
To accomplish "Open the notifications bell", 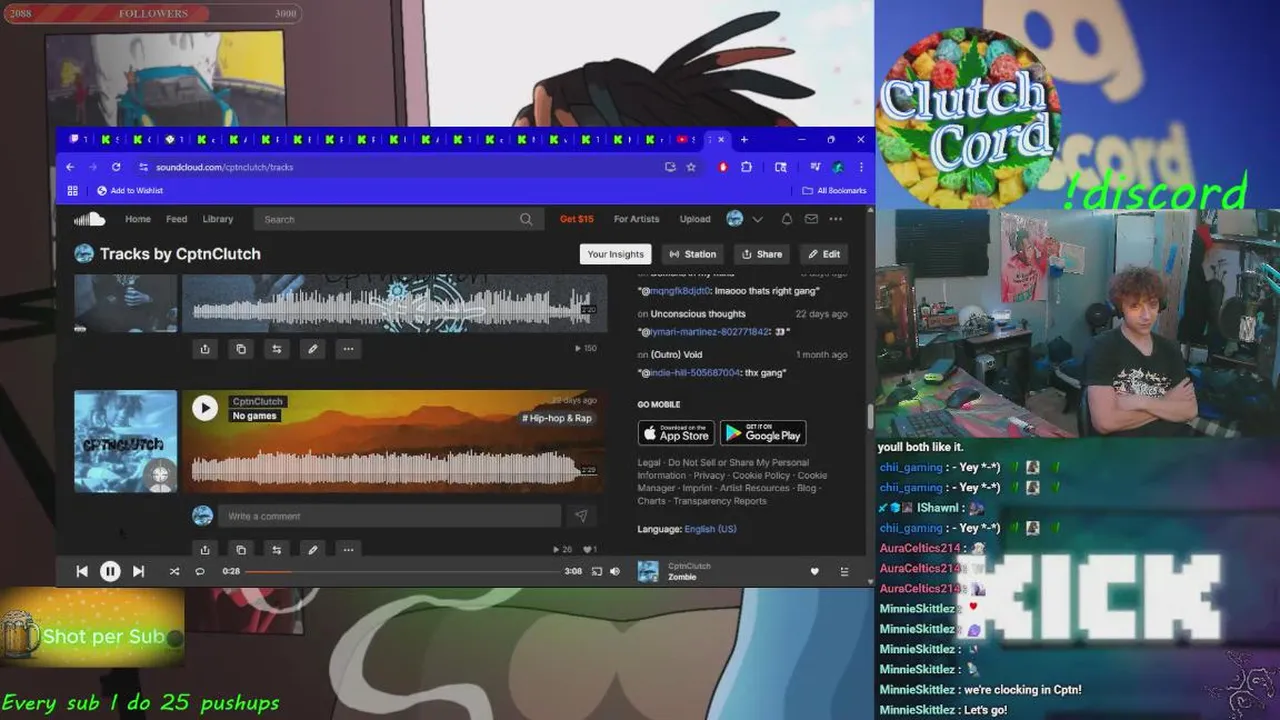I will click(x=787, y=219).
